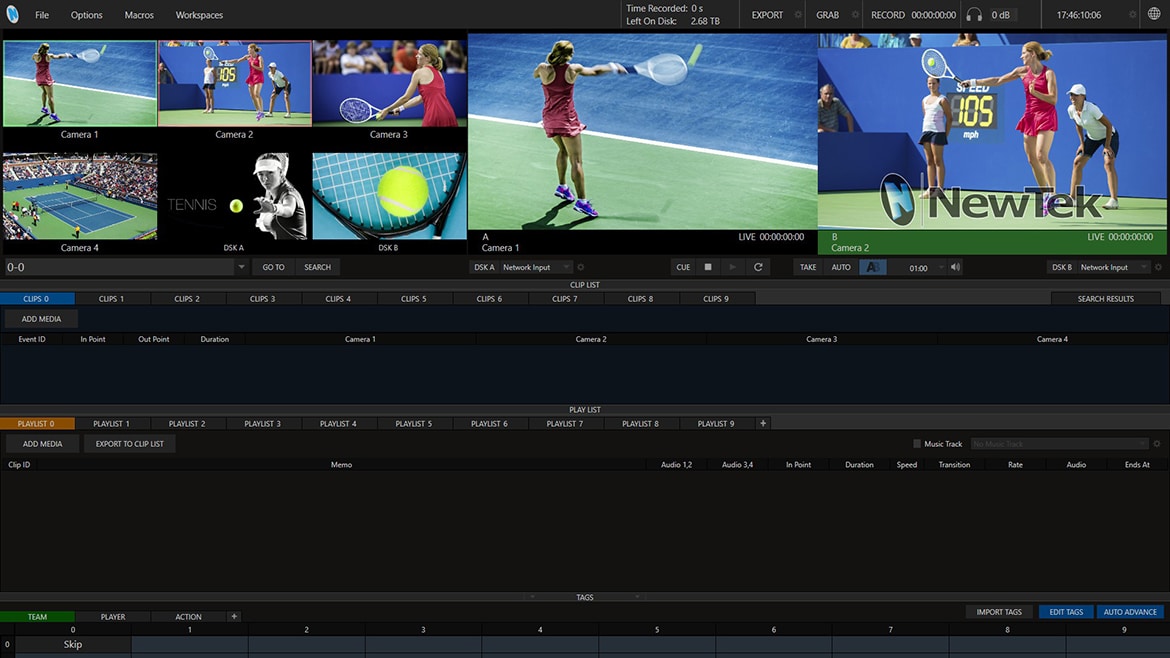
Task: Open GRAB settings gear icon
Action: click(x=853, y=15)
